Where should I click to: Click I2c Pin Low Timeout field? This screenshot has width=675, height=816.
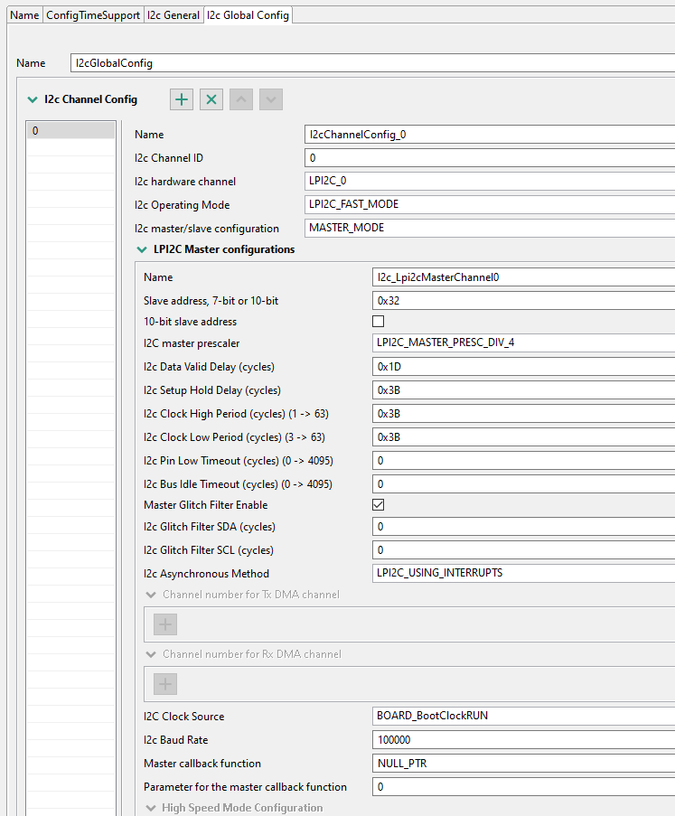coord(523,461)
